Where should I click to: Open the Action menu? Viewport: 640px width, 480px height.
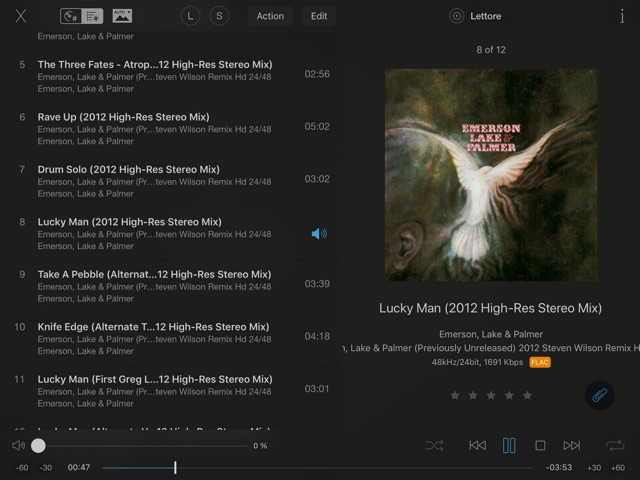tap(270, 16)
